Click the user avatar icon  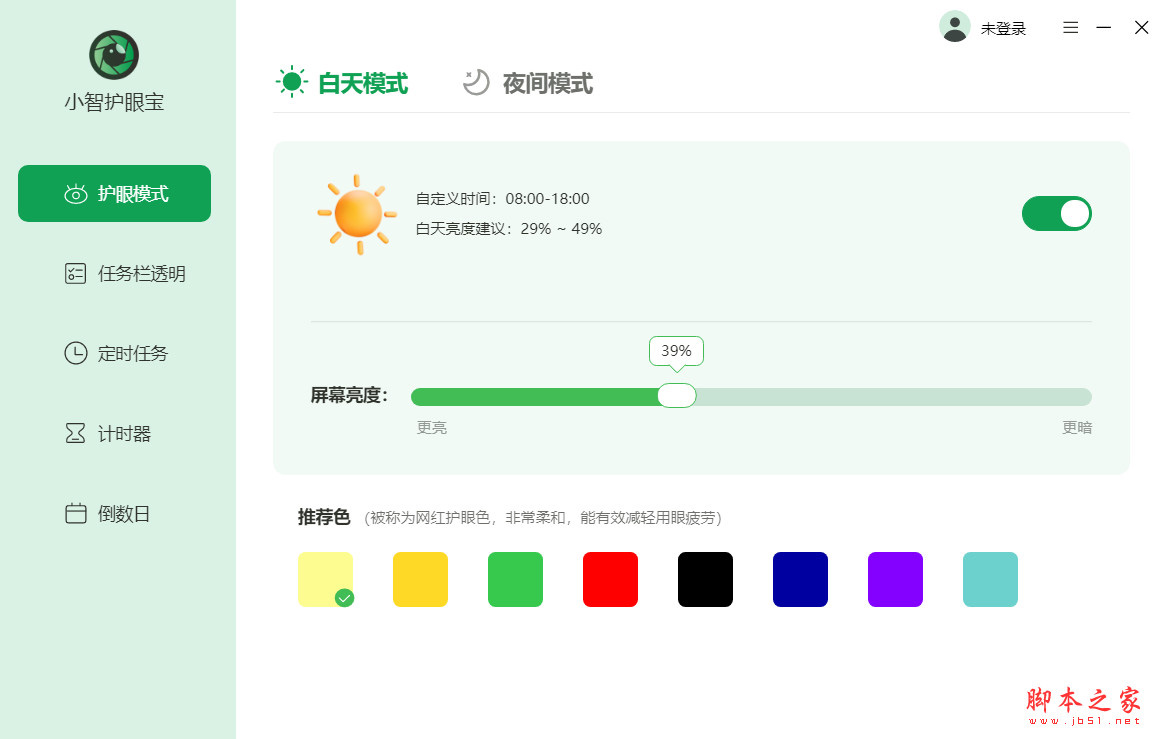coord(955,27)
